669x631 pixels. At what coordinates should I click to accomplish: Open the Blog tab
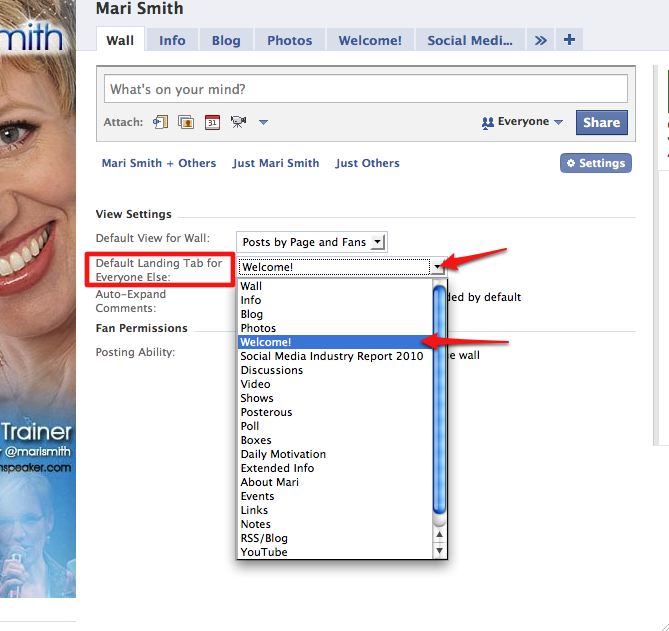(x=226, y=41)
